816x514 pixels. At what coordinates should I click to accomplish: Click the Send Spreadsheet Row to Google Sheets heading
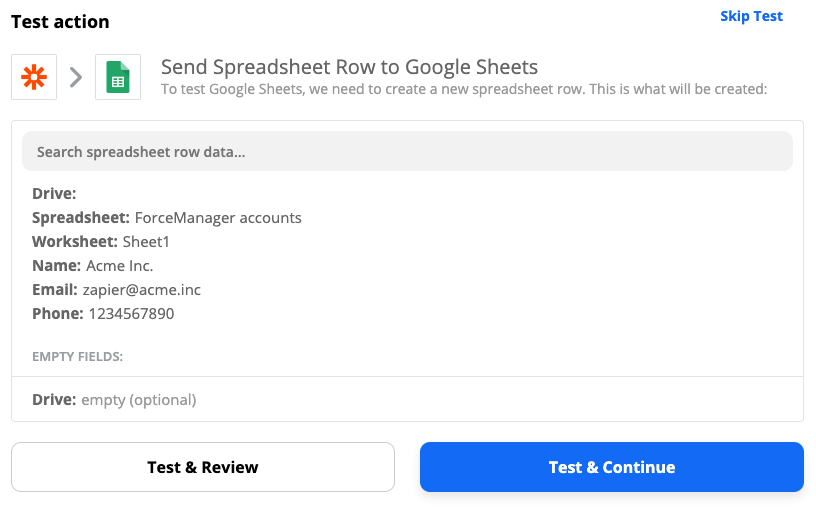[349, 67]
